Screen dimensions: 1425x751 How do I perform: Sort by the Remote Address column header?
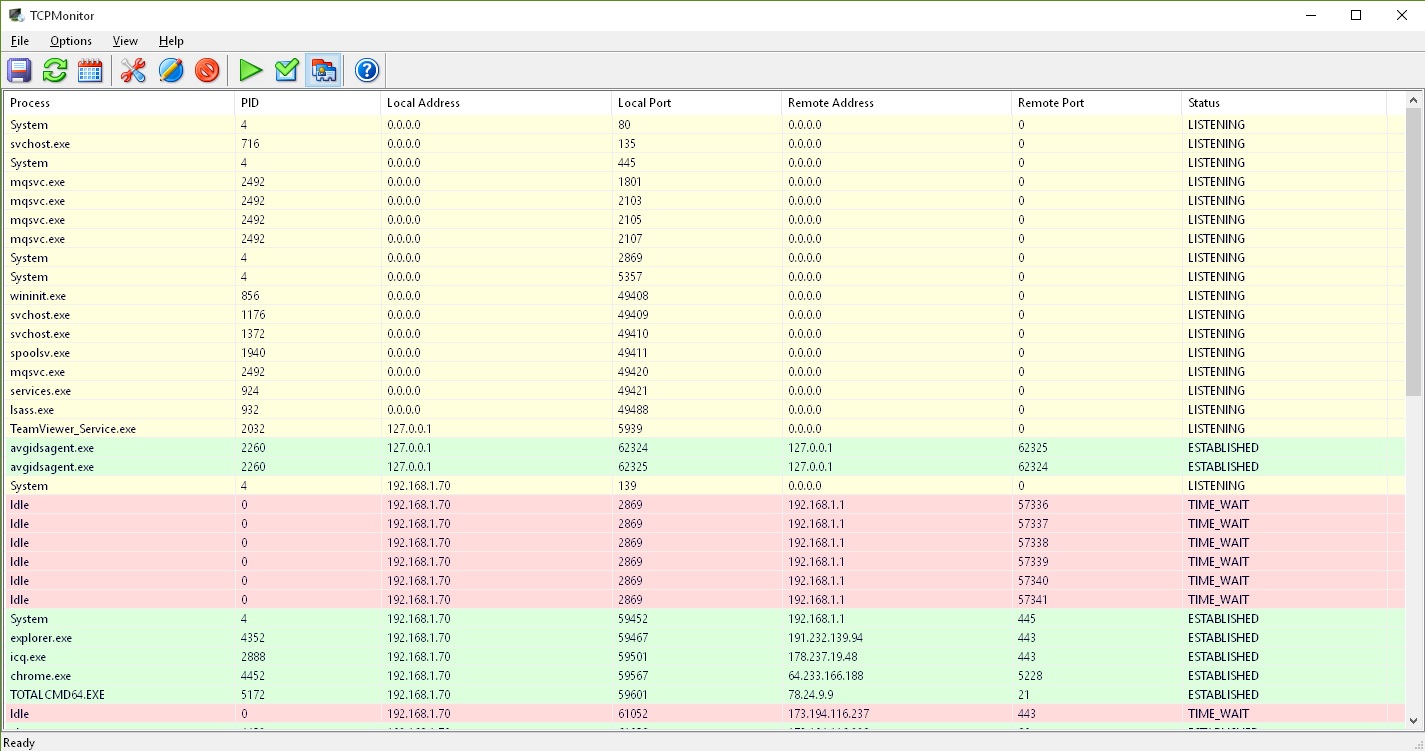click(894, 103)
